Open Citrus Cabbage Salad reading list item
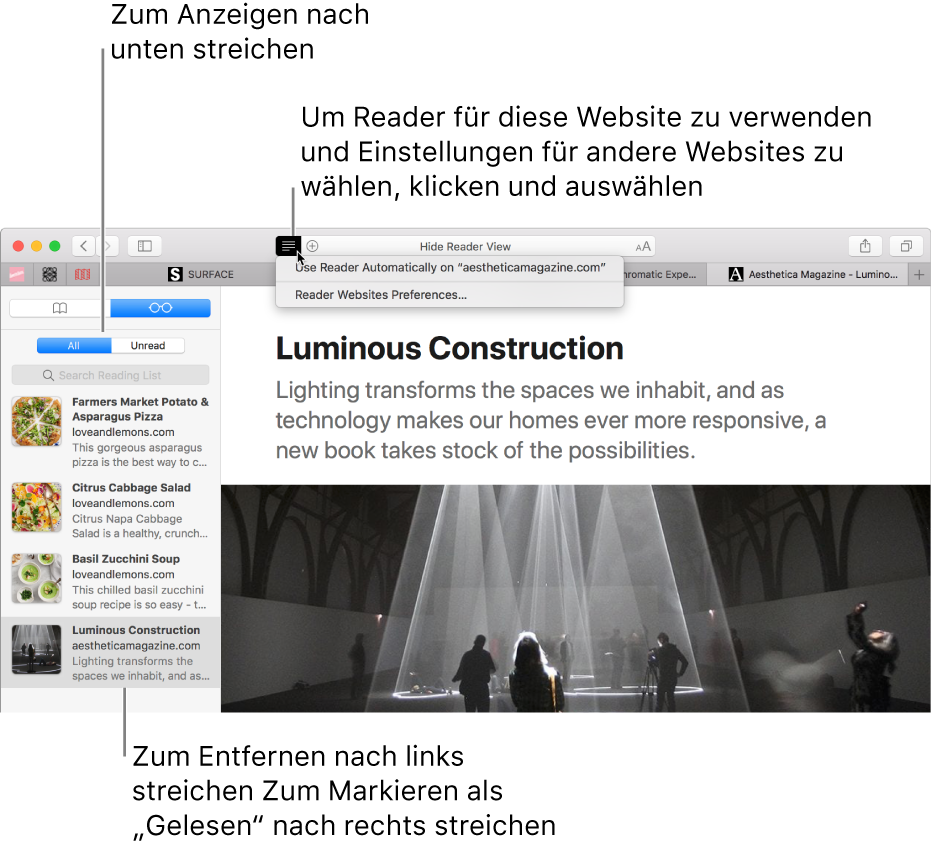931x849 pixels. [x=110, y=510]
